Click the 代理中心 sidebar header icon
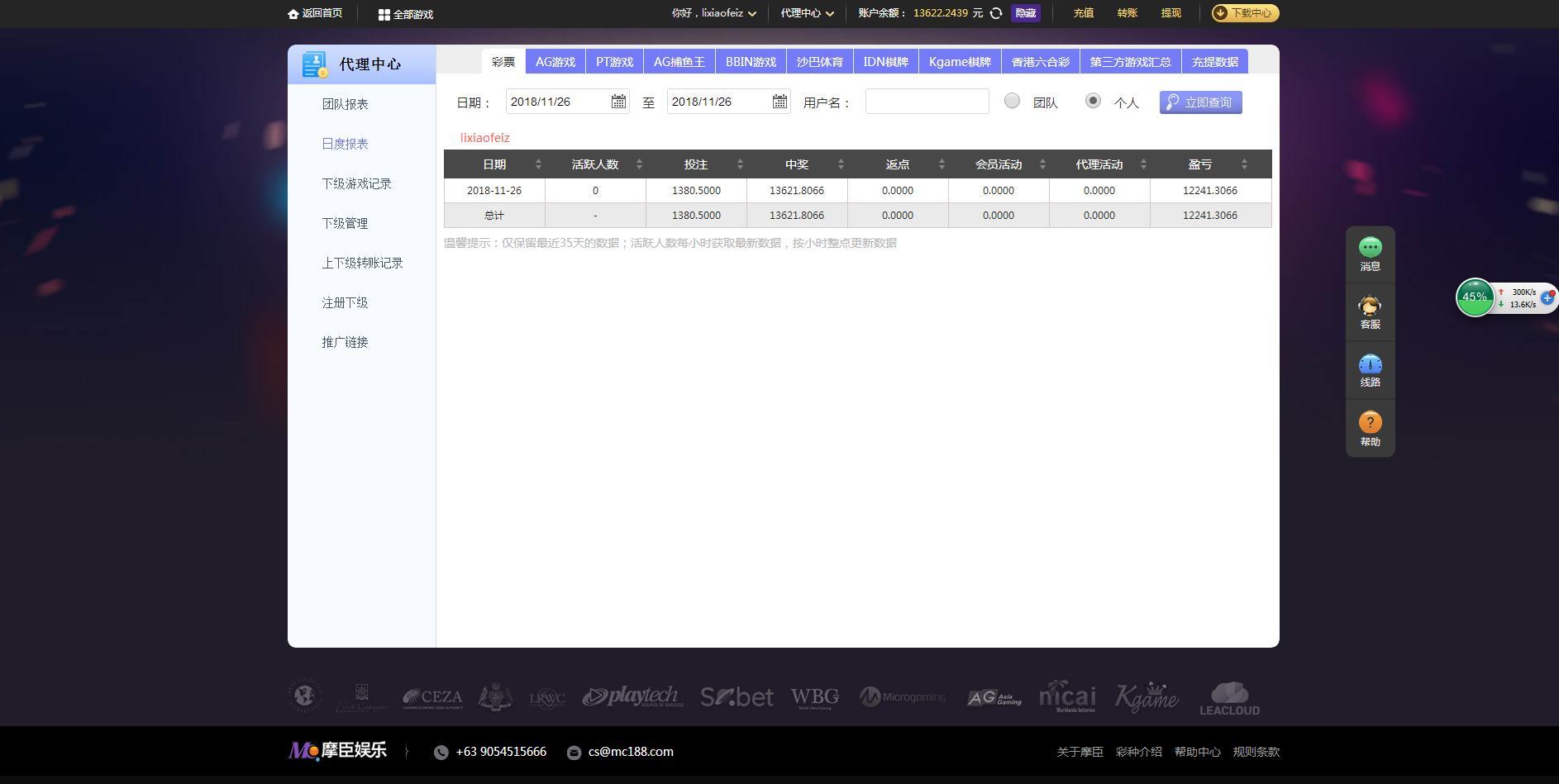 click(x=314, y=64)
